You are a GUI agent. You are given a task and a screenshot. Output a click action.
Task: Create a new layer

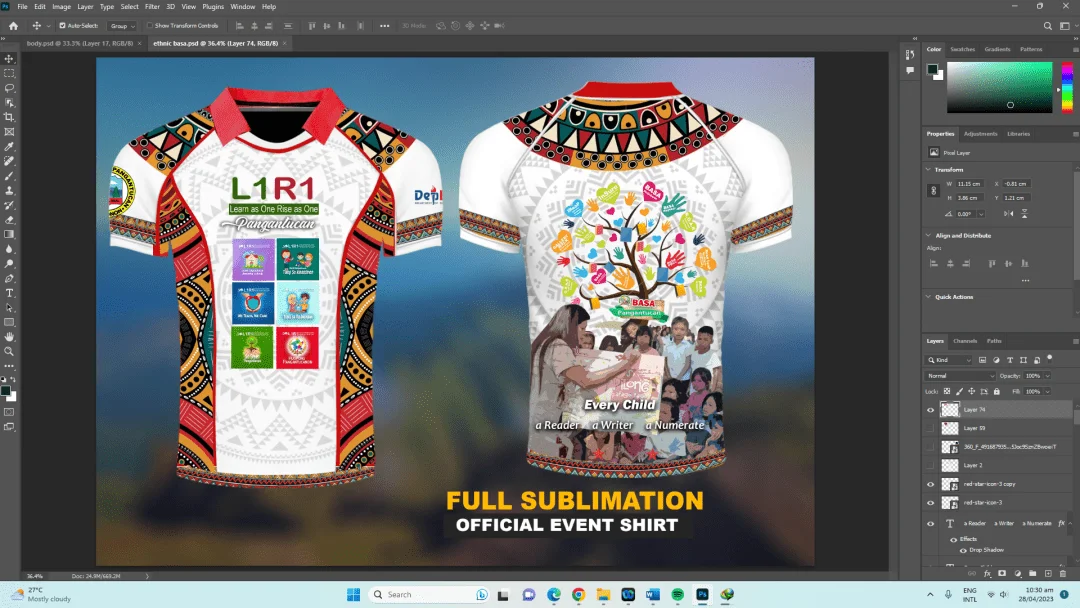[1048, 574]
